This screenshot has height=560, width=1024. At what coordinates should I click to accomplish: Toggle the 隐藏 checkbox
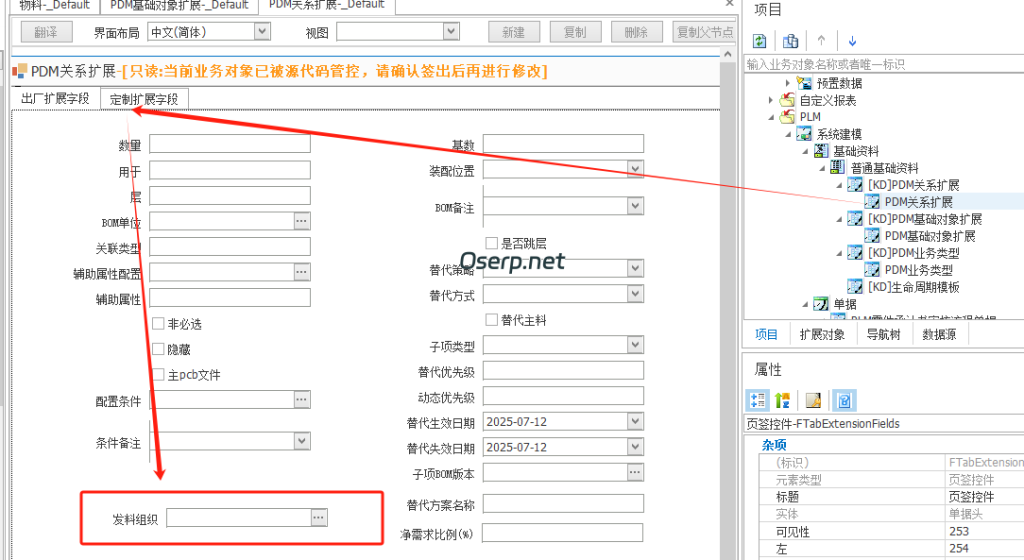158,349
